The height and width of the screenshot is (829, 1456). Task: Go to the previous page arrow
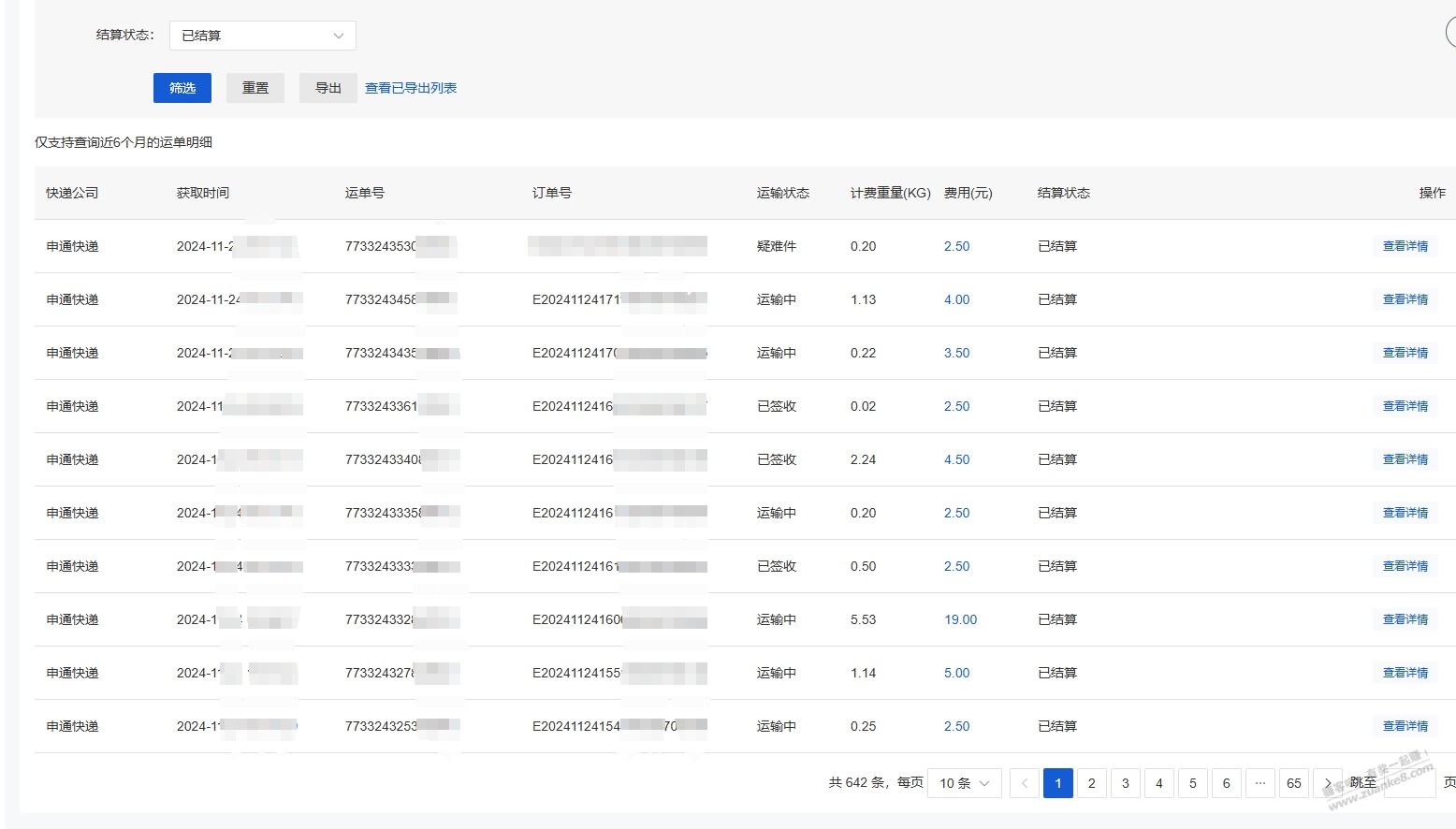(x=1025, y=783)
